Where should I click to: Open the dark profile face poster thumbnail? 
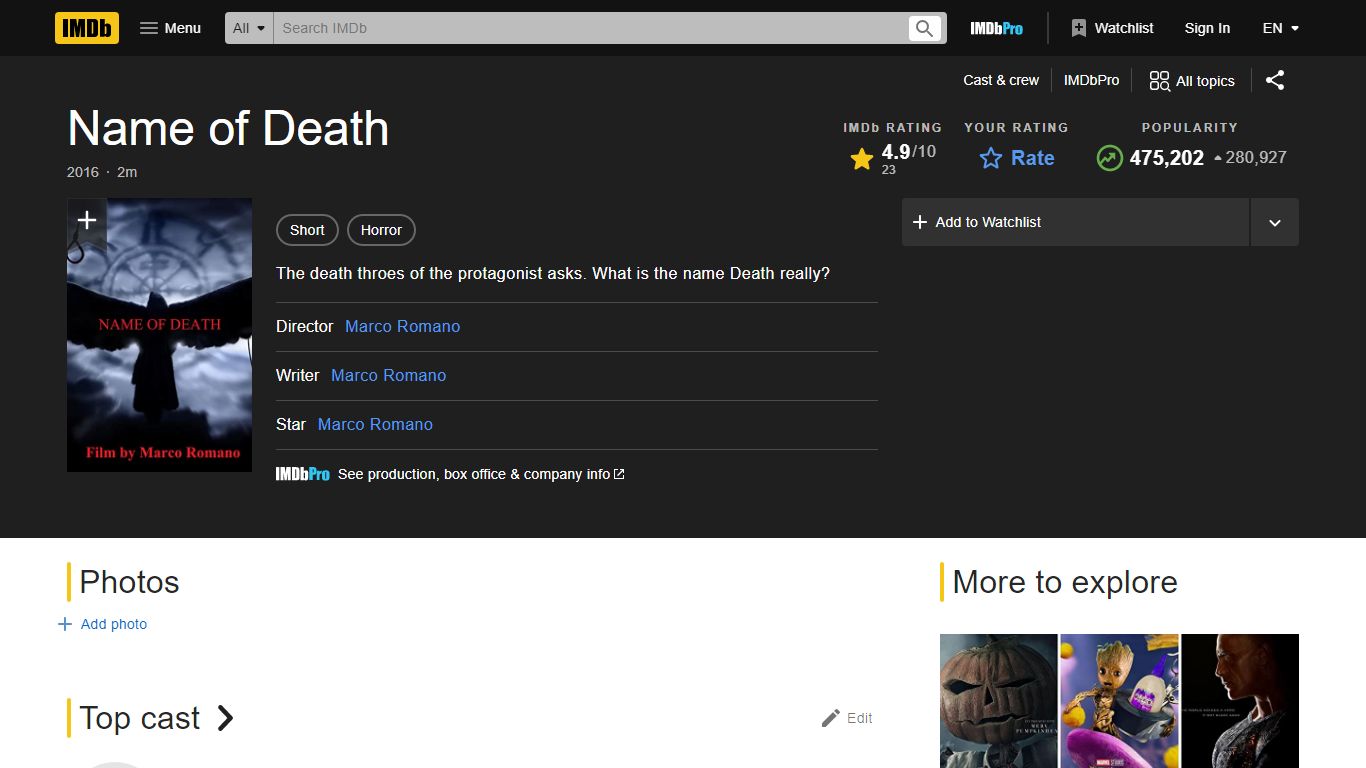click(1240, 701)
